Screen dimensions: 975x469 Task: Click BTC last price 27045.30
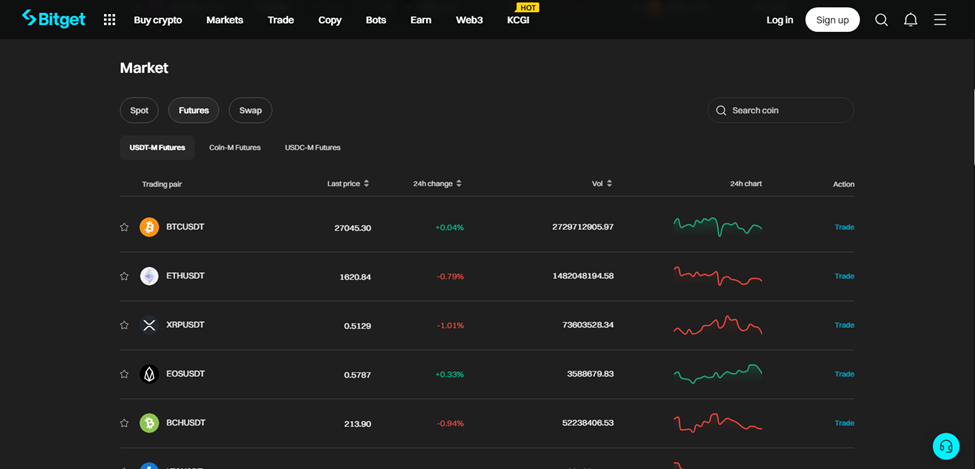click(x=353, y=228)
